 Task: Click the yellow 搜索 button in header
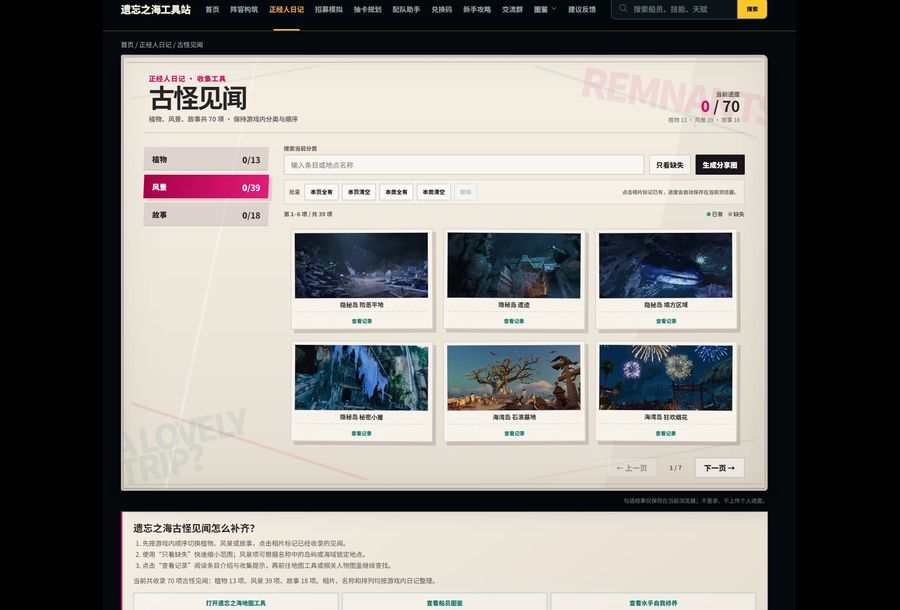tap(752, 9)
